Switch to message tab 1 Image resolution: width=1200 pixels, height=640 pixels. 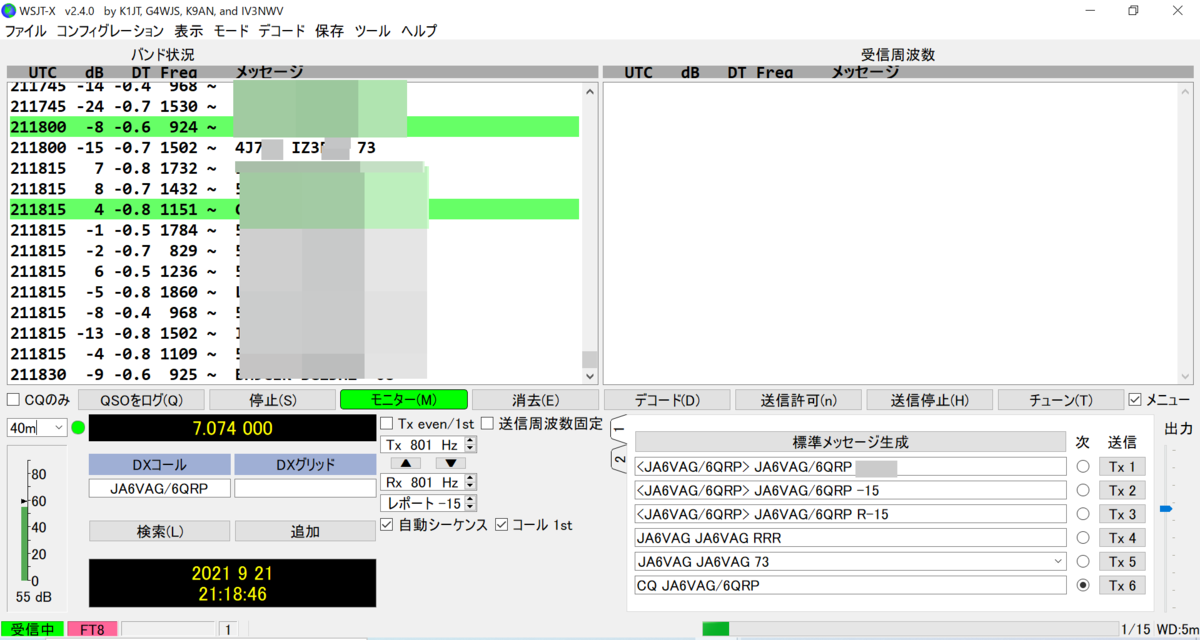click(619, 429)
